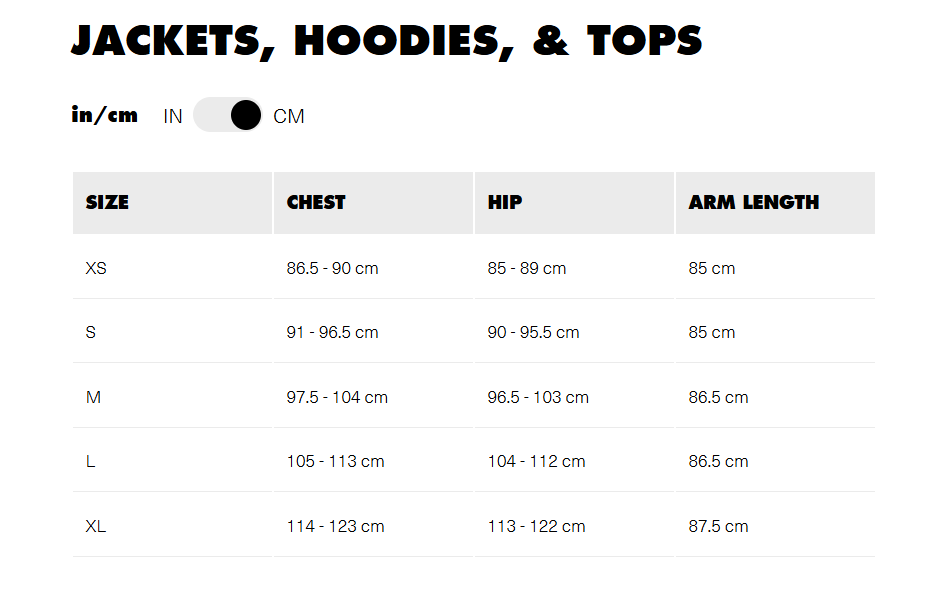Image resolution: width=926 pixels, height=606 pixels.
Task: Click the L hip value 104 - 112 cm
Action: 537,461
